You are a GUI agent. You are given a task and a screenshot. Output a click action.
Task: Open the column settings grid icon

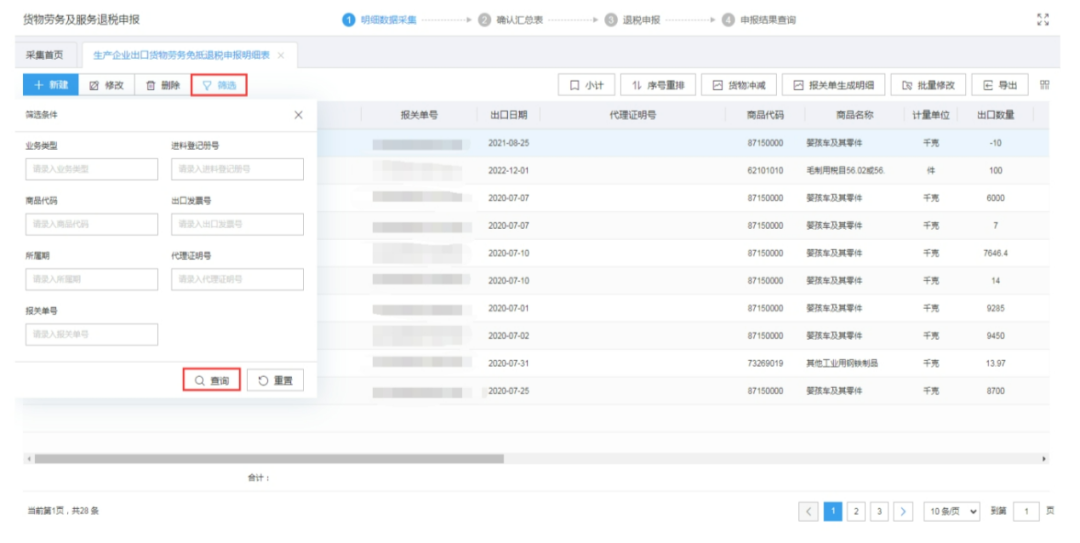pos(1045,85)
